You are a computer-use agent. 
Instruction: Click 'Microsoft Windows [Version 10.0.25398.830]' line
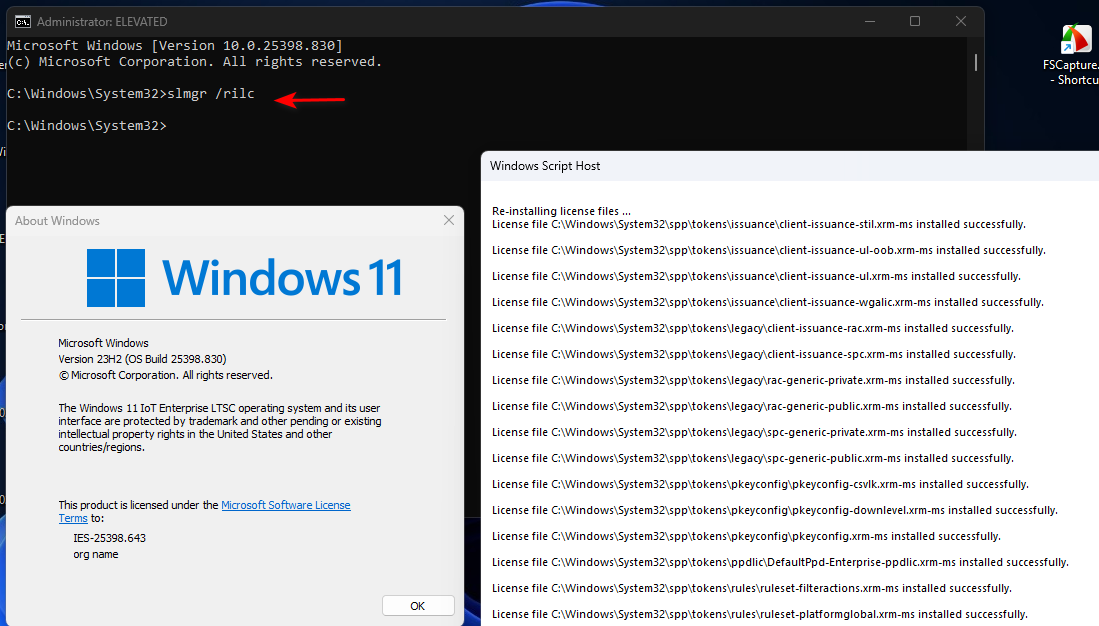175,46
